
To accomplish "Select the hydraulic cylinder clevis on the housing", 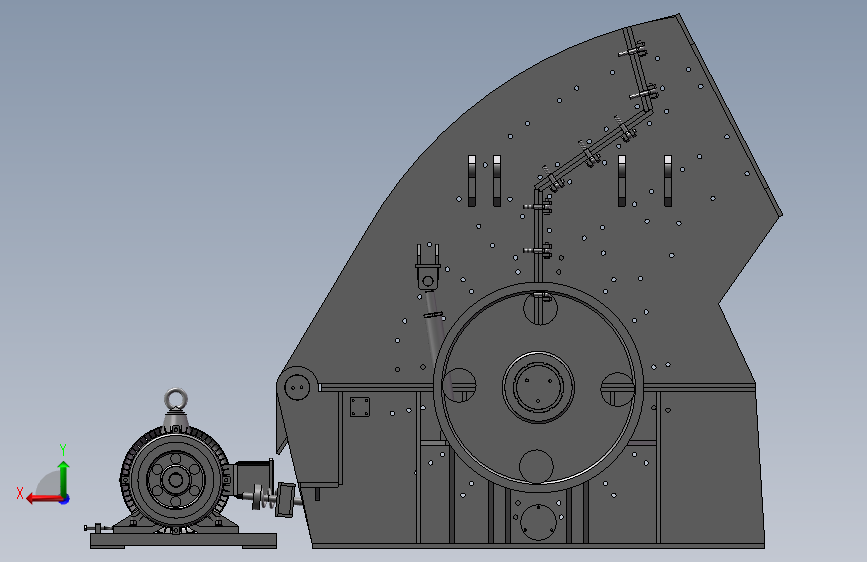I will pos(428,267).
